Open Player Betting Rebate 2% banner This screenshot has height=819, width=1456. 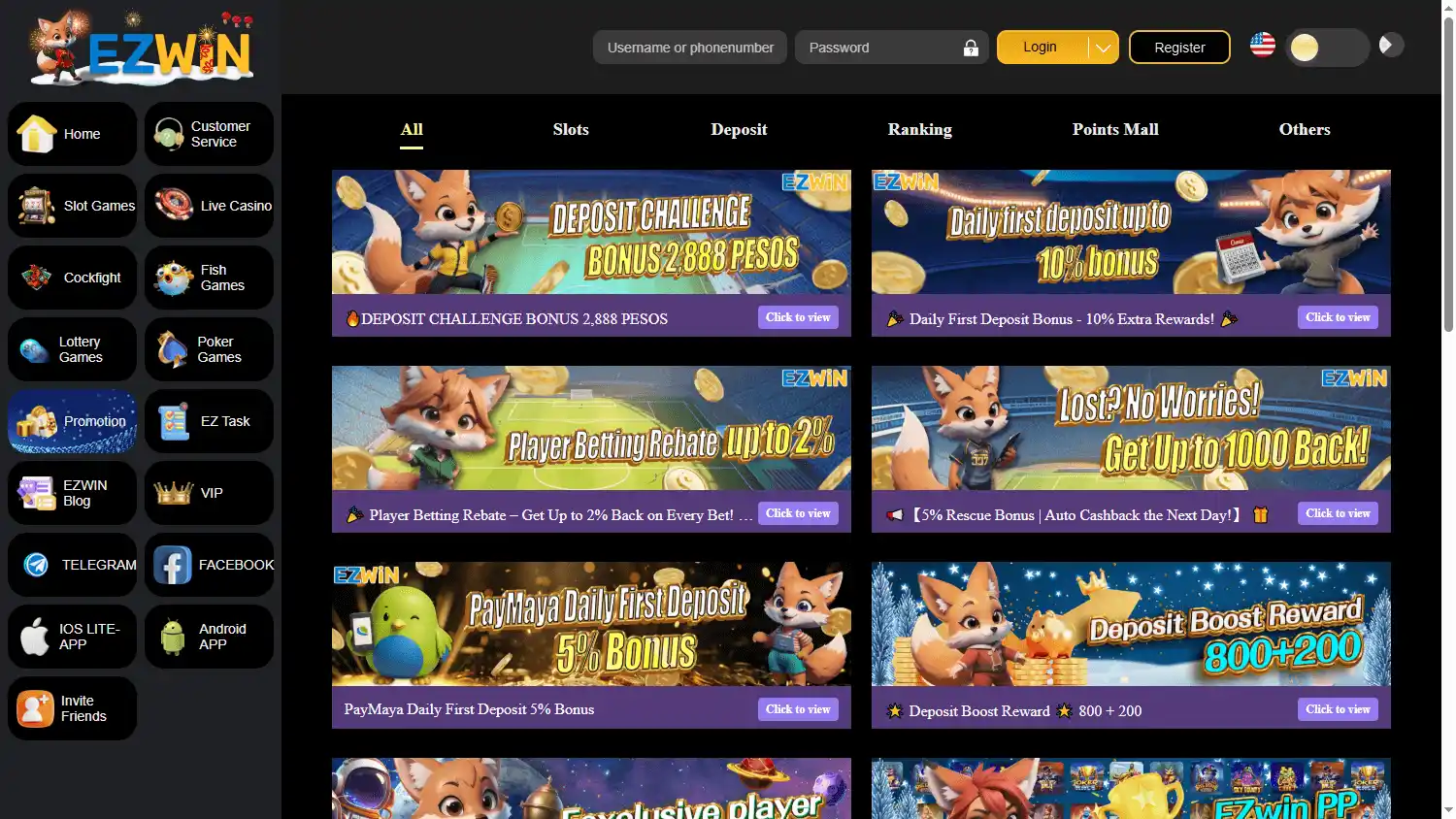[591, 428]
